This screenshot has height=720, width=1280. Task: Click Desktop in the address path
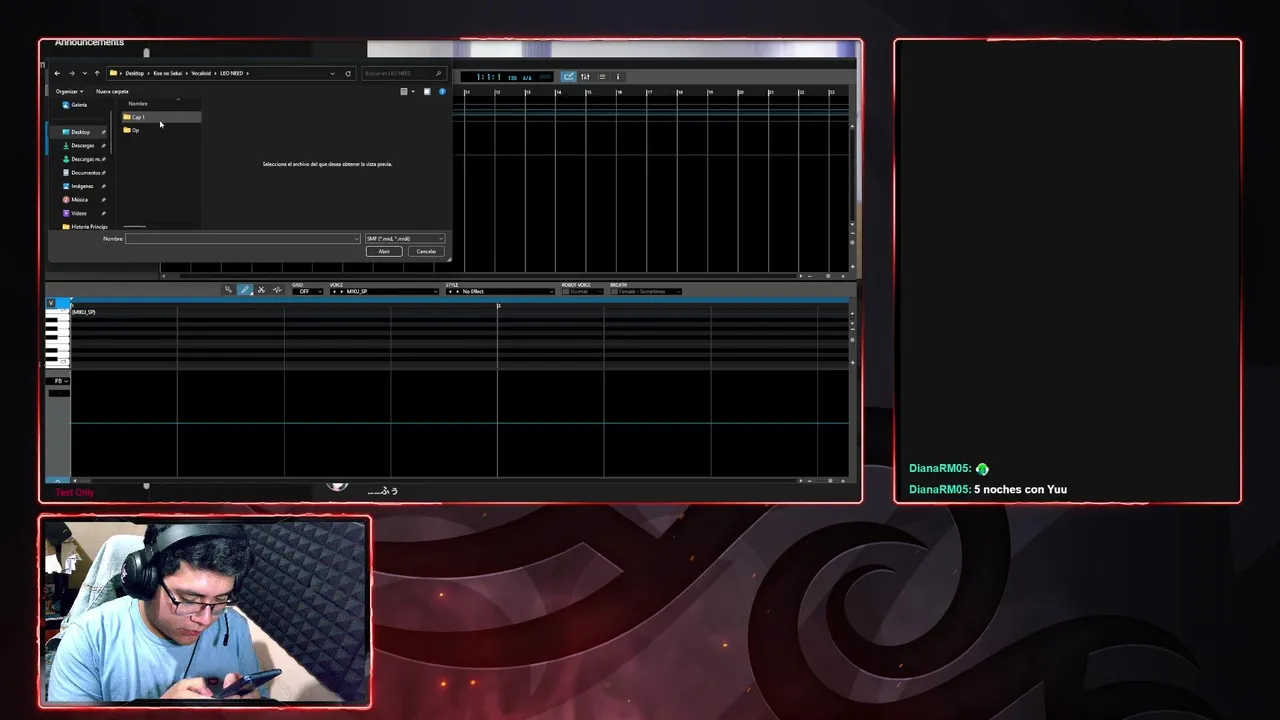[134, 73]
